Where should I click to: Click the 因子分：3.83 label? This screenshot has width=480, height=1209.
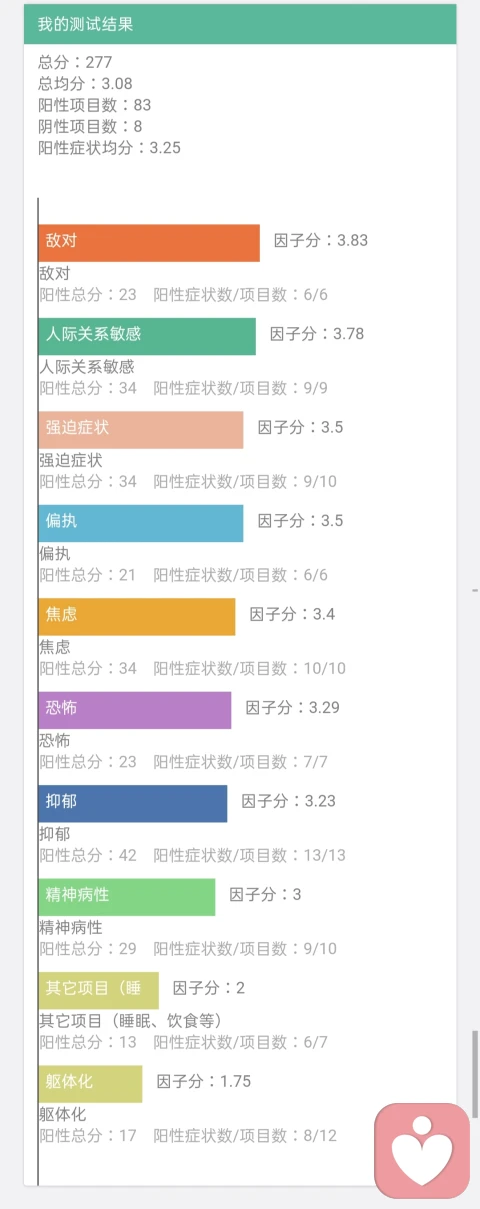pos(321,240)
